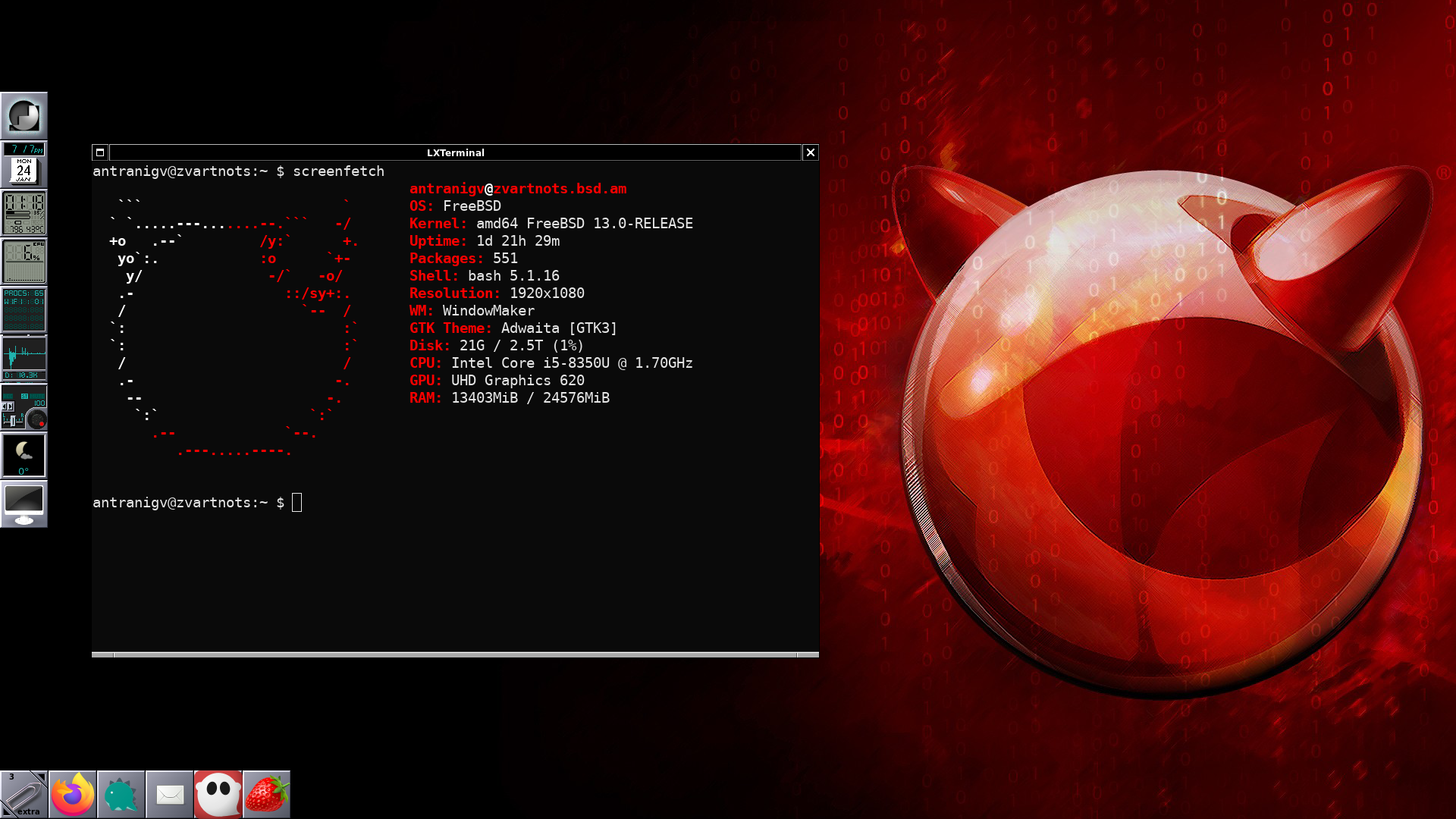1456x819 pixels.
Task: Click the terminal command prompt cursor
Action: (297, 503)
